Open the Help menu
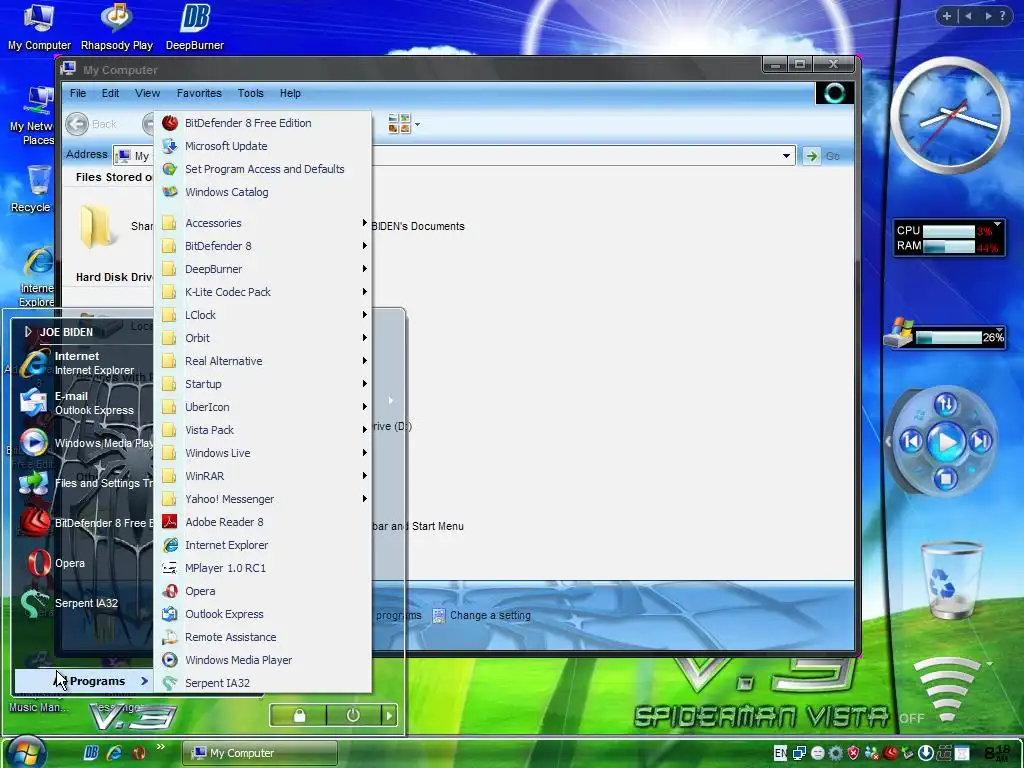The height and width of the screenshot is (768, 1024). pos(290,93)
